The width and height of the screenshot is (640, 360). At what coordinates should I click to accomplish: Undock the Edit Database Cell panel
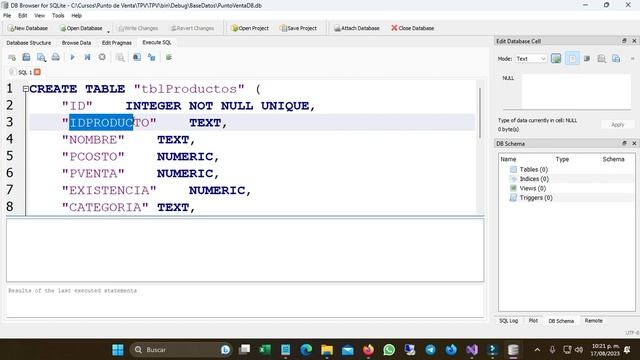point(624,41)
